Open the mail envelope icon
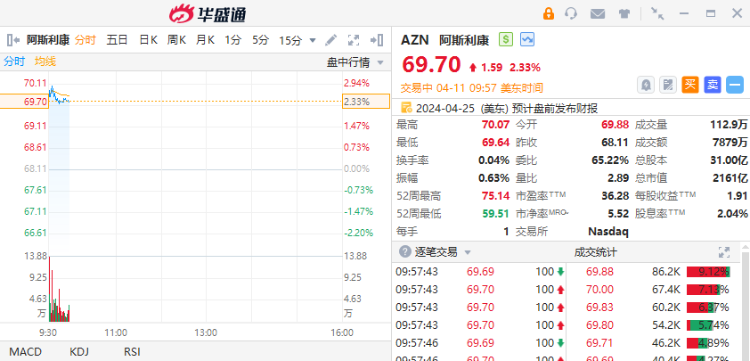The image size is (750, 361). (597, 14)
